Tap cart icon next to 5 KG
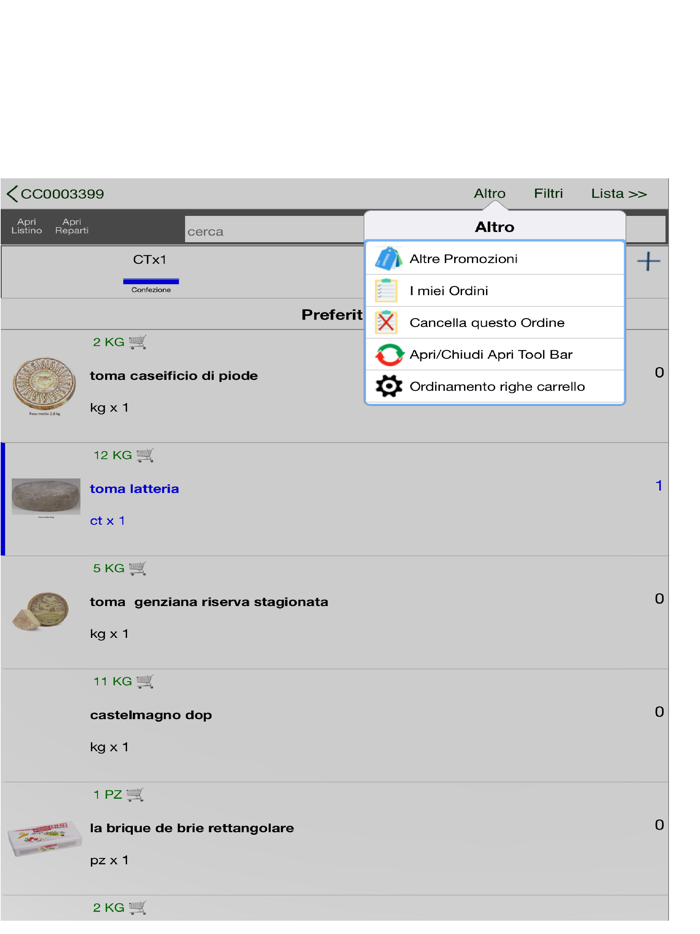The image size is (700, 934). click(138, 568)
